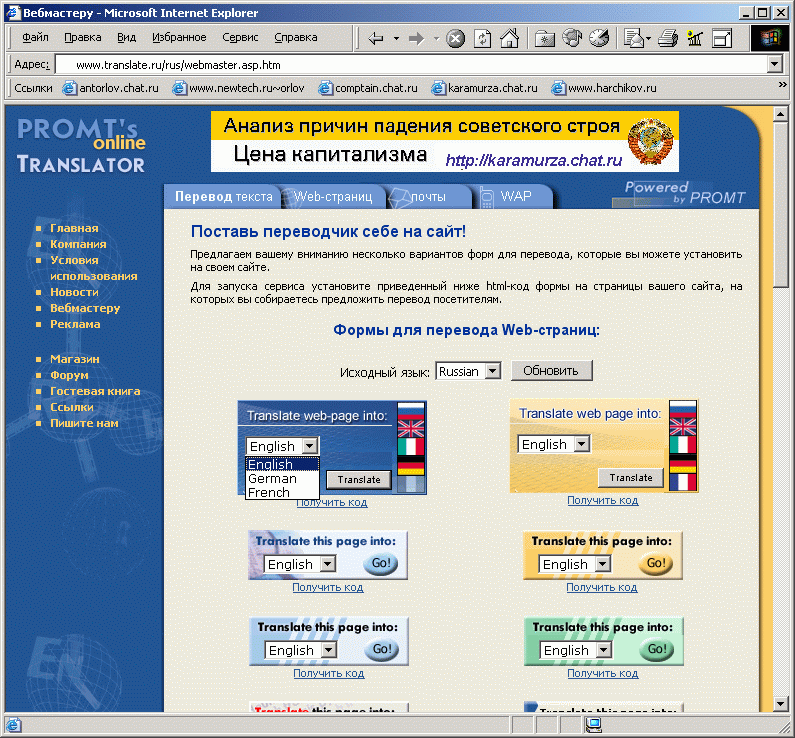Switch to почты tab

428,197
